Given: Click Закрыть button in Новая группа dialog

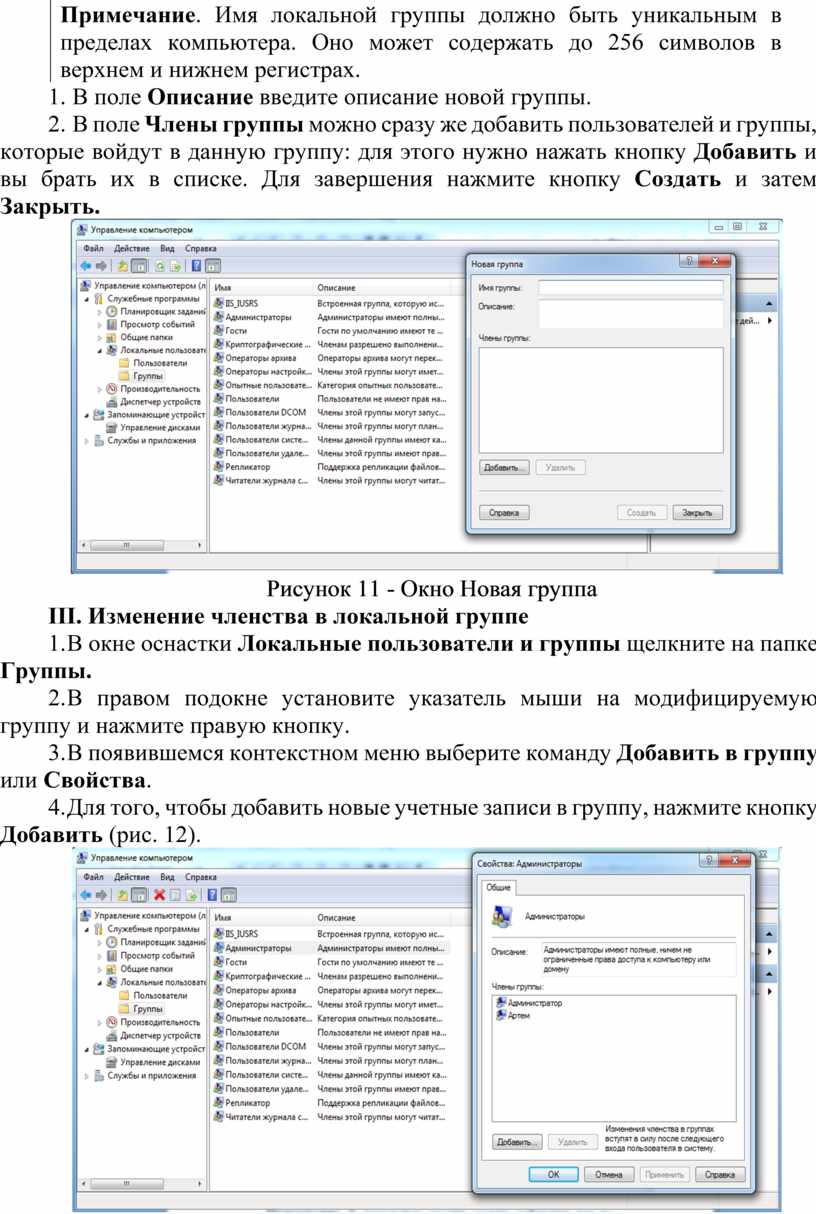Looking at the screenshot, I should [697, 512].
